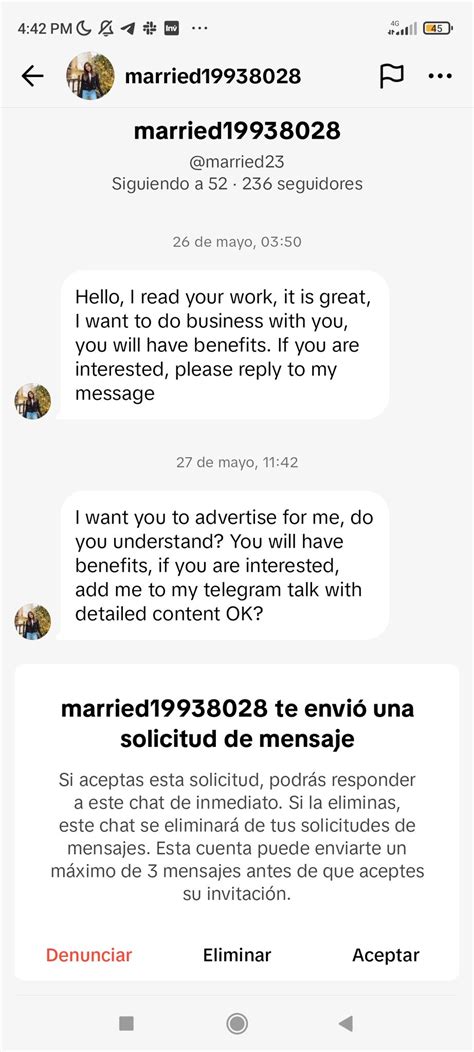
Task: Tap the 236 seguidores count
Action: pos(302,183)
